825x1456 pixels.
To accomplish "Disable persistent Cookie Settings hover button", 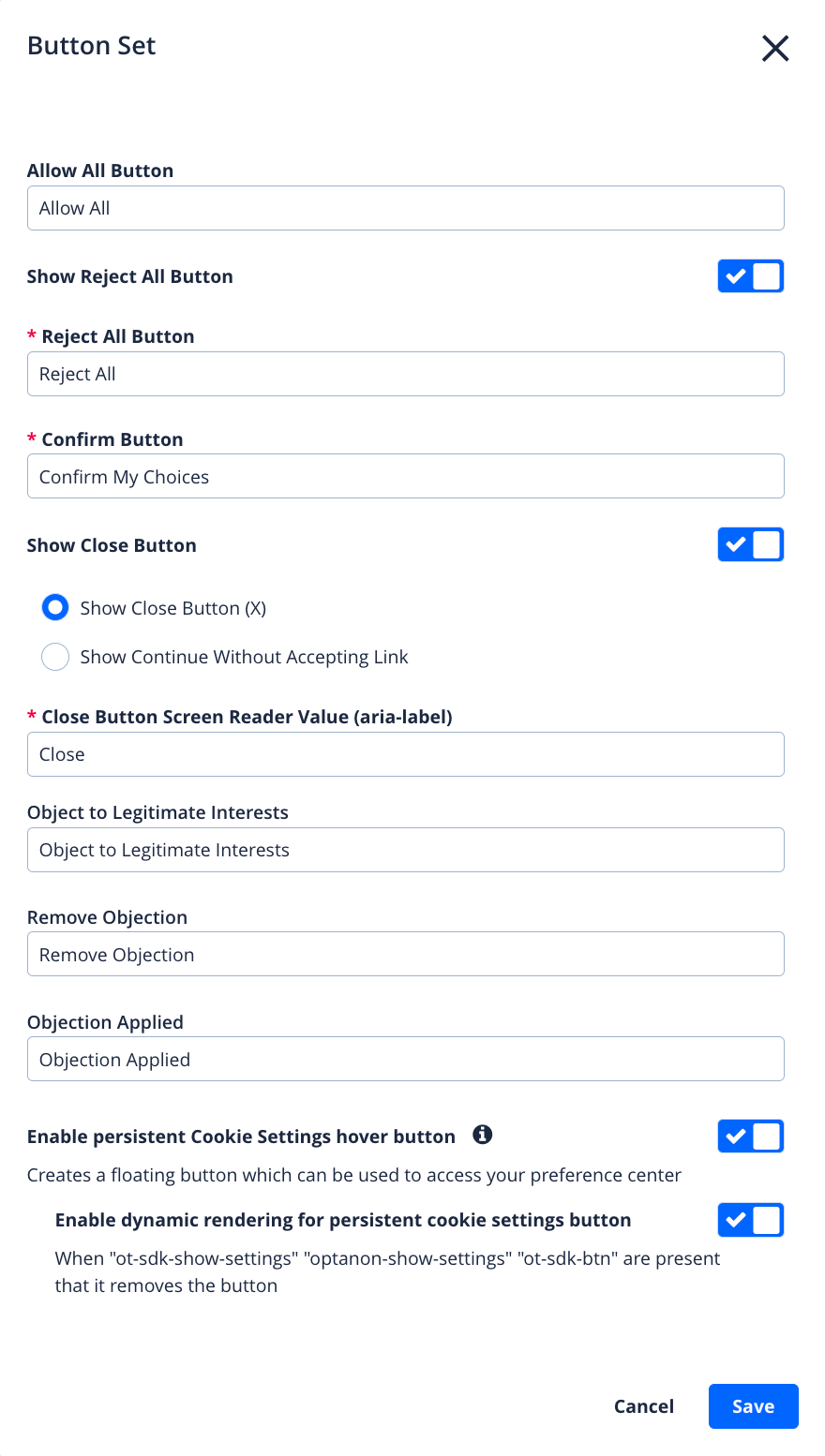I will coord(750,1137).
